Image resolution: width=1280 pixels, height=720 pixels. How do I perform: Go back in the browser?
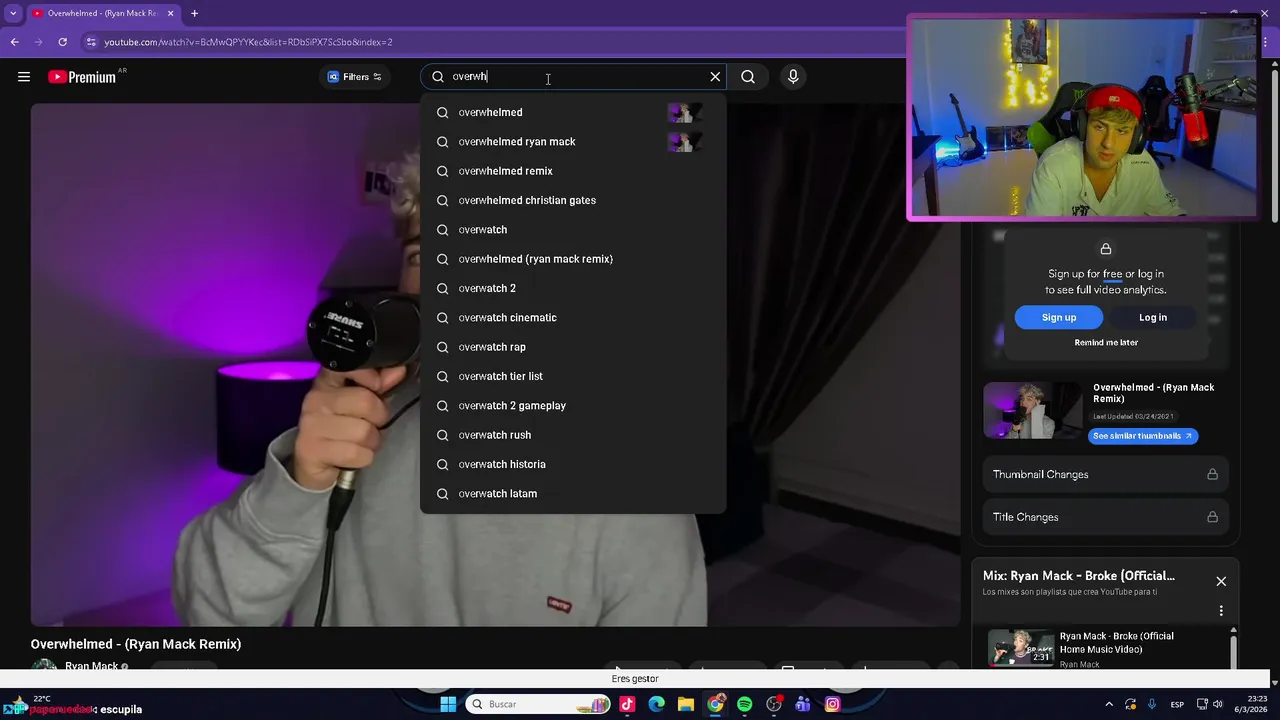(x=14, y=42)
